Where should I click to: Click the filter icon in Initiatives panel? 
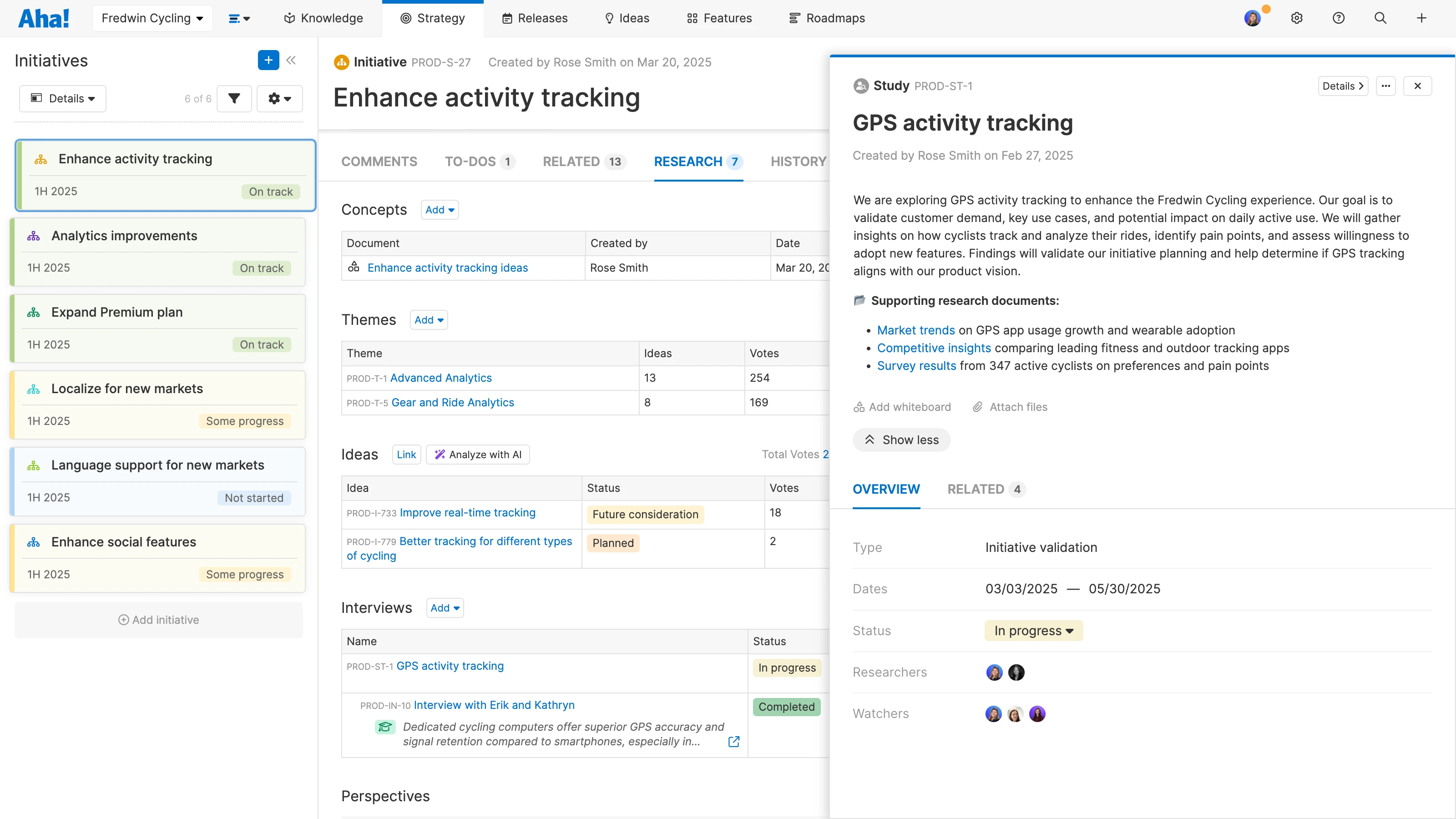point(234,98)
